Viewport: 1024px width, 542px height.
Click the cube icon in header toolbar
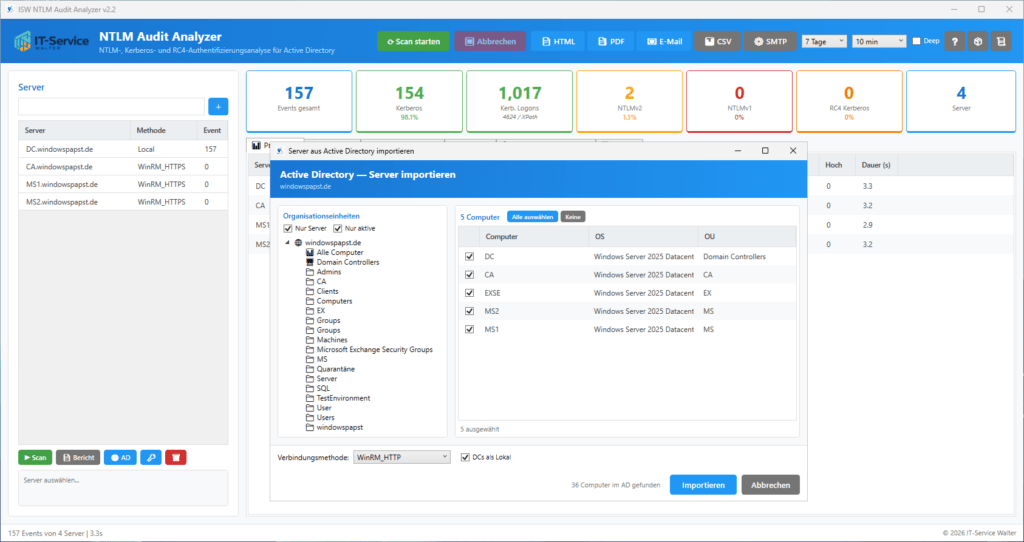(978, 41)
